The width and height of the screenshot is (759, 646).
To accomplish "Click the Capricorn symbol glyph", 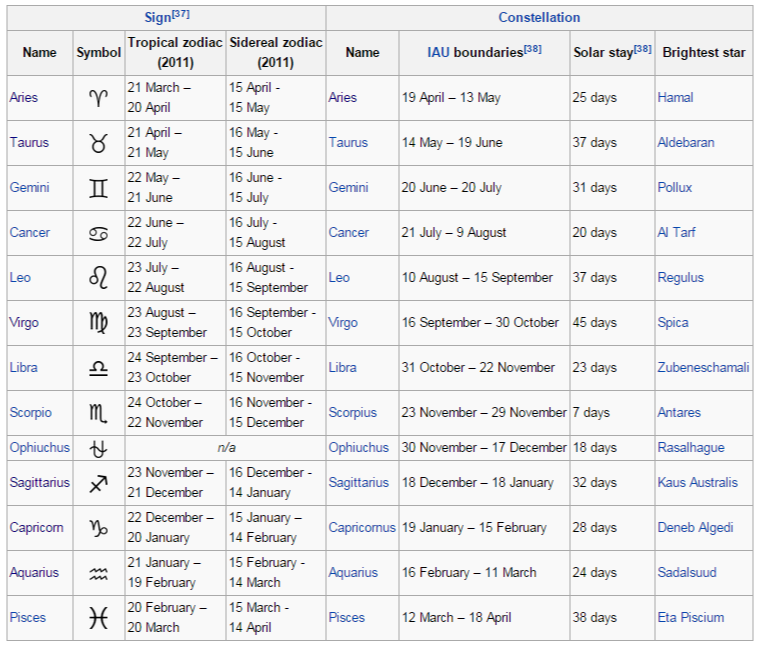I will 98,528.
